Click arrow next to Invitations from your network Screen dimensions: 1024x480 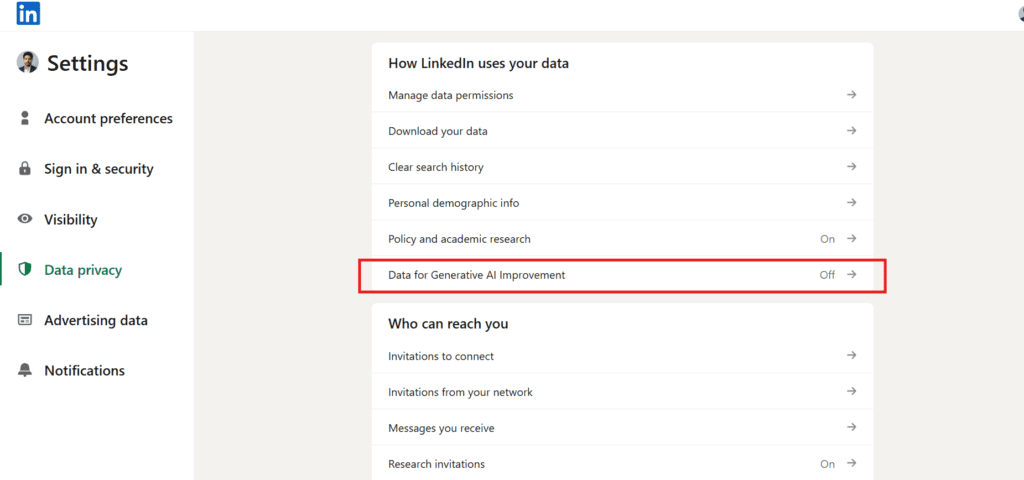point(851,391)
